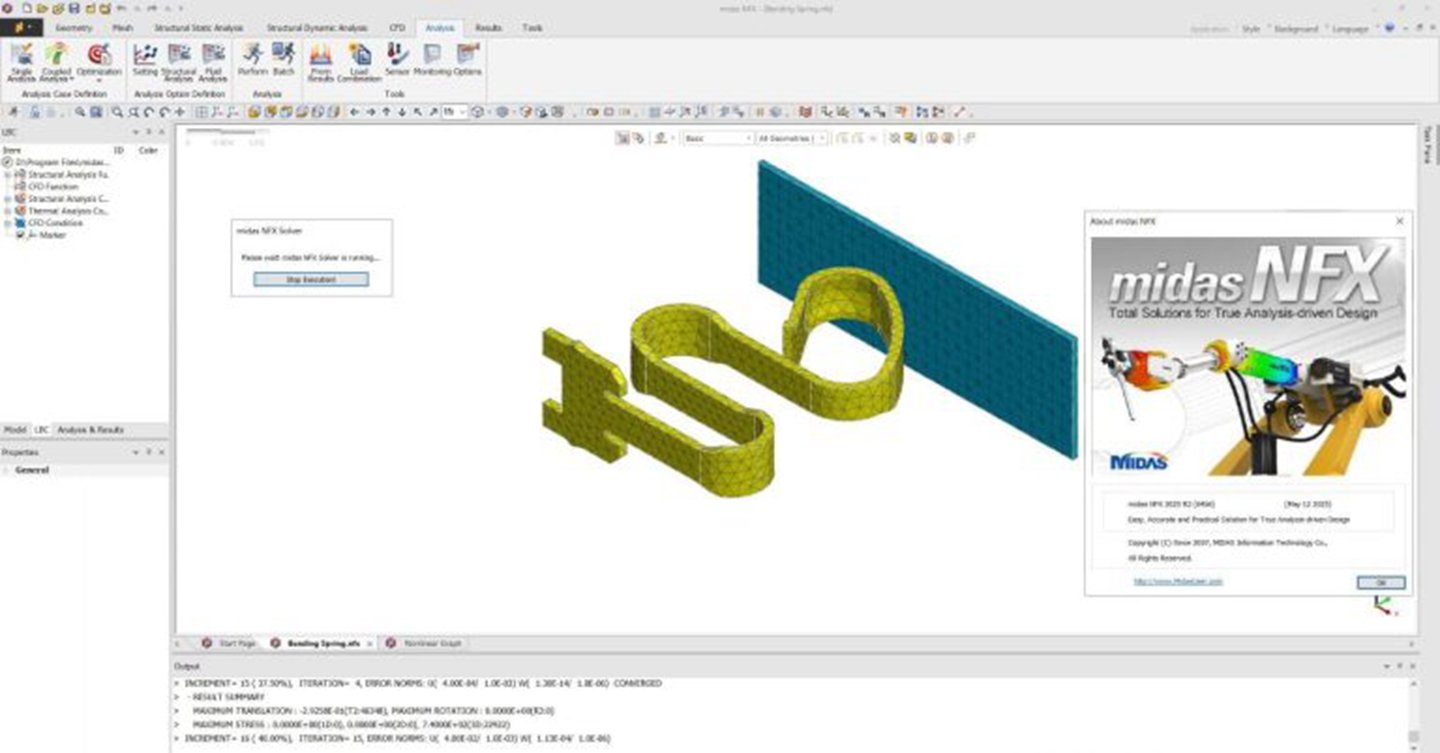
Task: Toggle the Marker checkbox in tree
Action: point(20,235)
